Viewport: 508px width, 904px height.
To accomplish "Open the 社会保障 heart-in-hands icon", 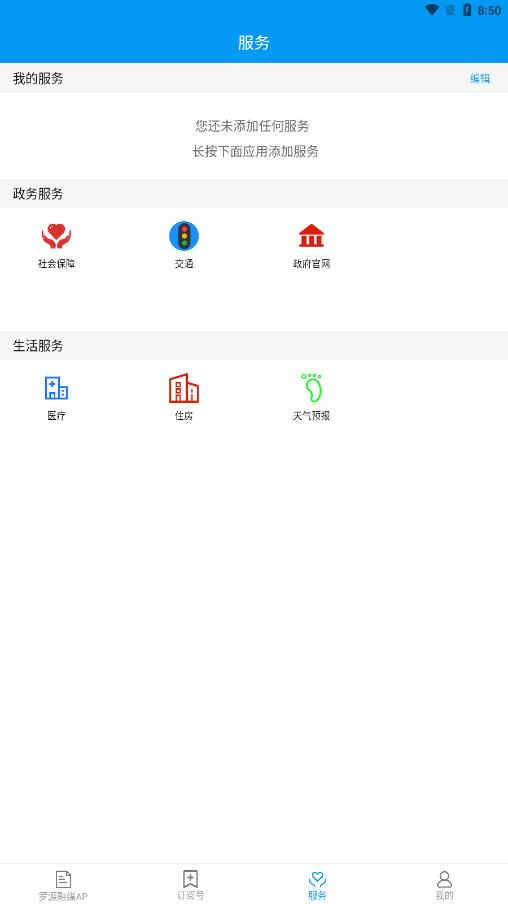I will pyautogui.click(x=56, y=236).
